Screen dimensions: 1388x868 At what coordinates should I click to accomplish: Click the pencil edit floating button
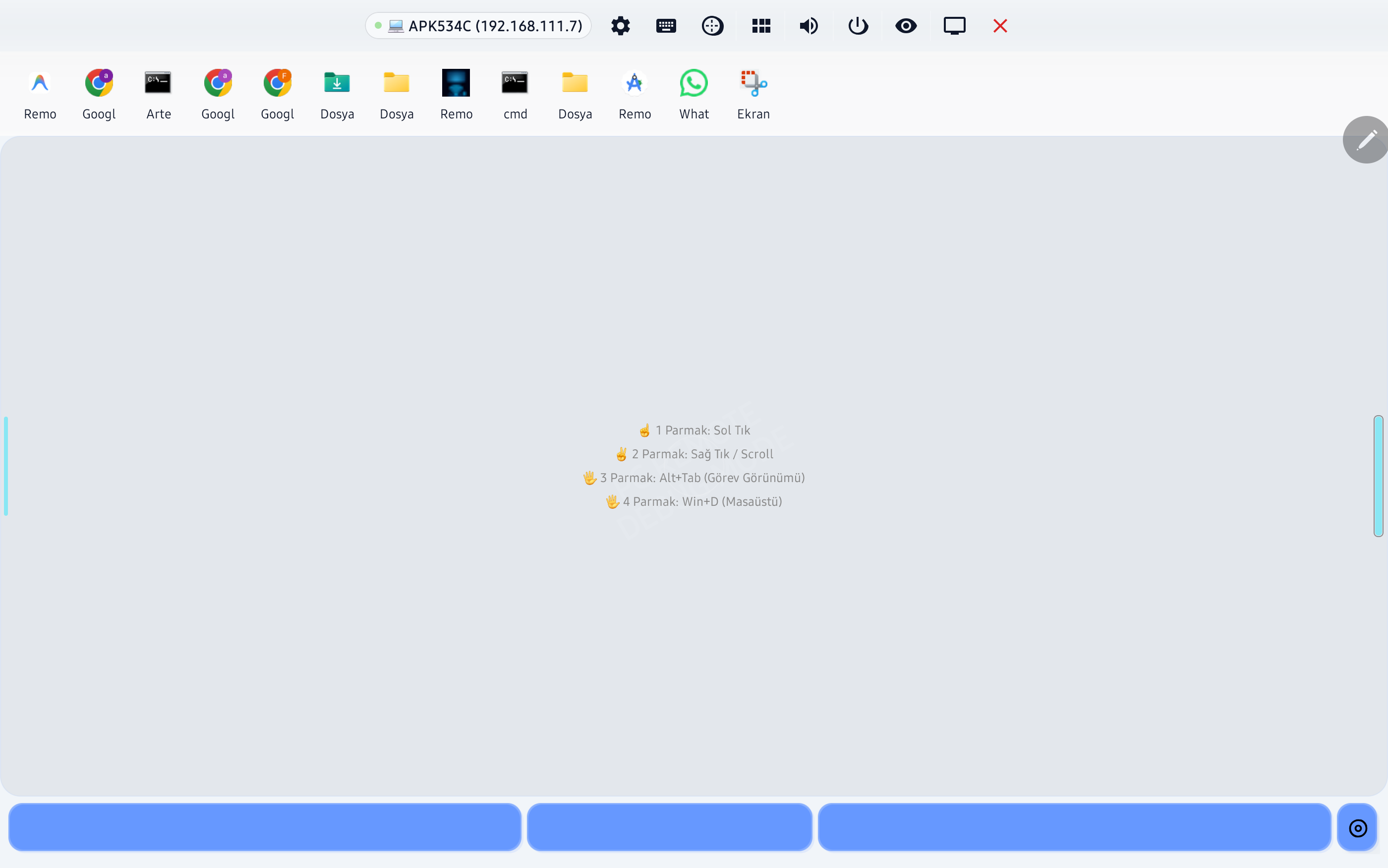pyautogui.click(x=1367, y=140)
